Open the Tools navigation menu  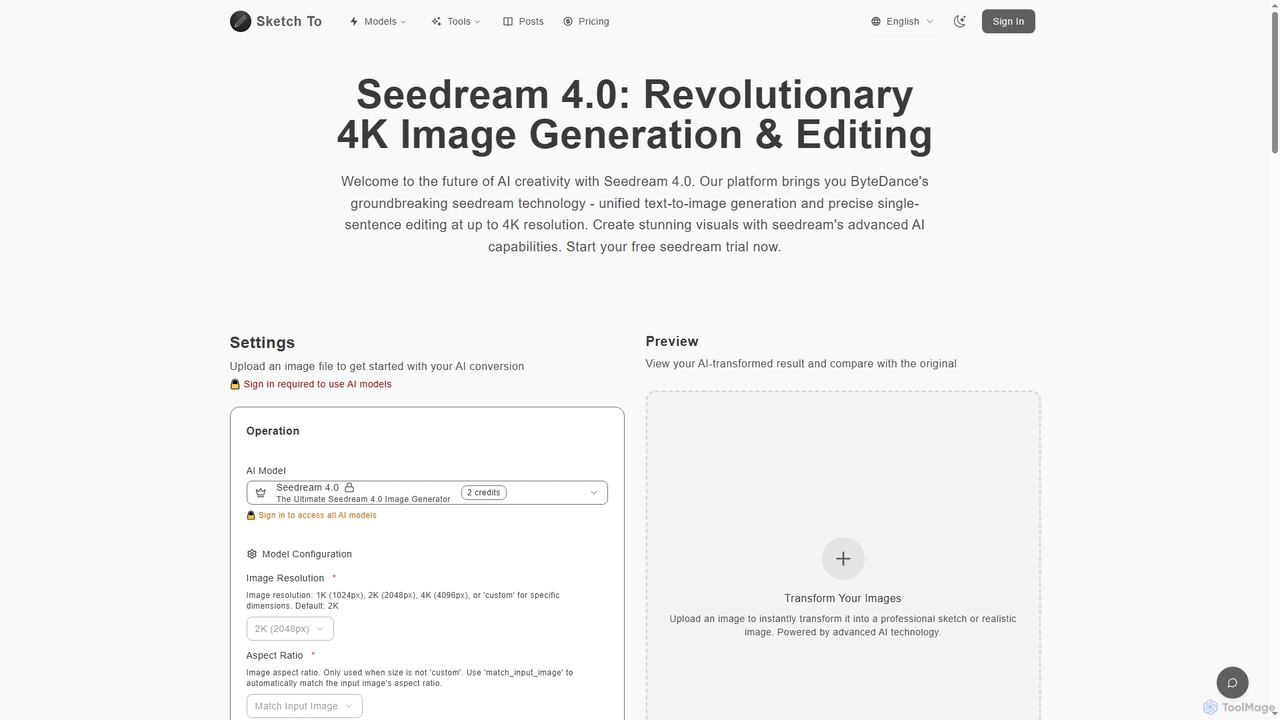coord(456,21)
